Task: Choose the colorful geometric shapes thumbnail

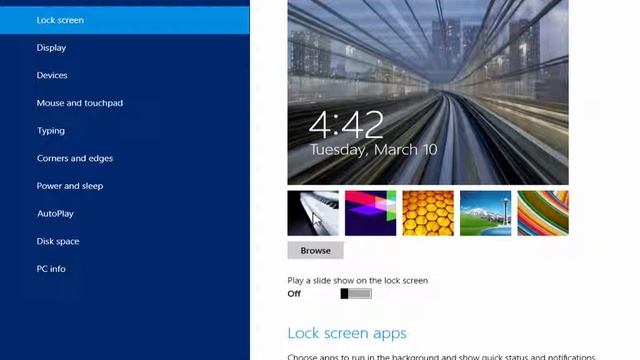Action: (370, 213)
